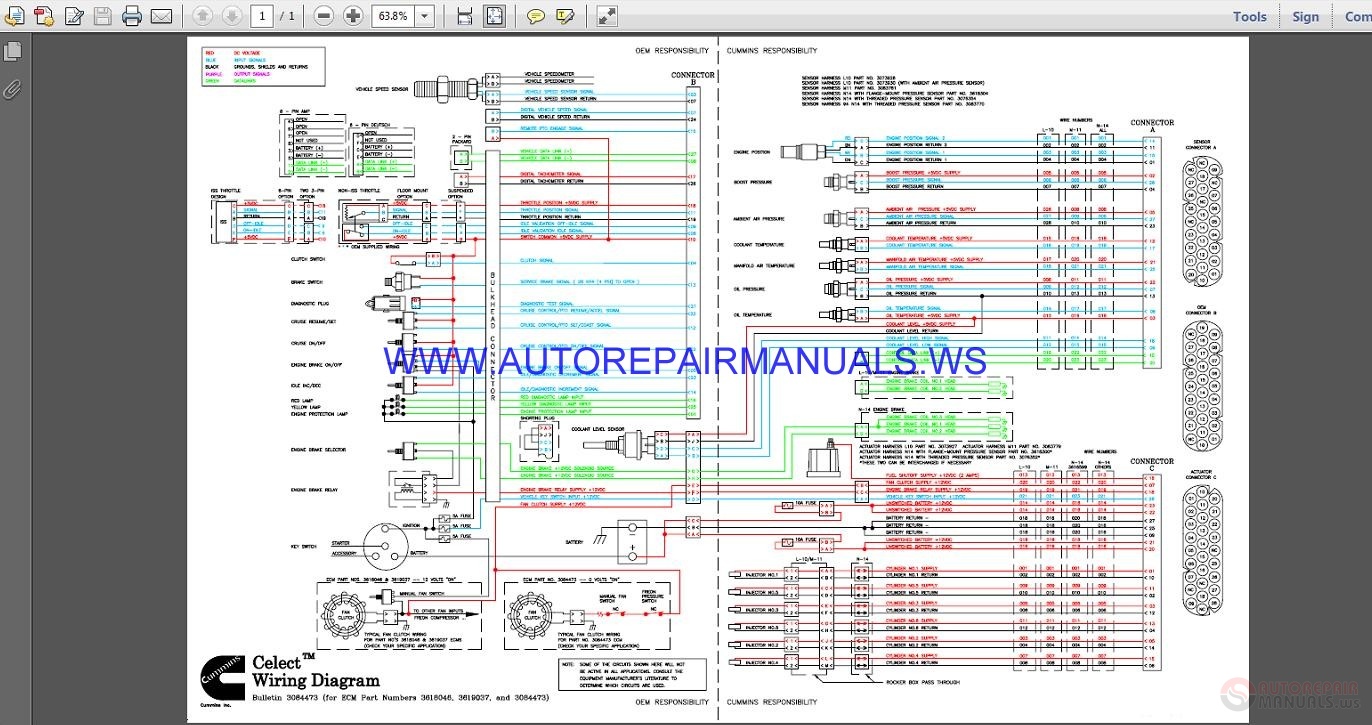
Task: Click the CUMMINS RESPONSIBILITY heading at top
Action: (x=771, y=50)
